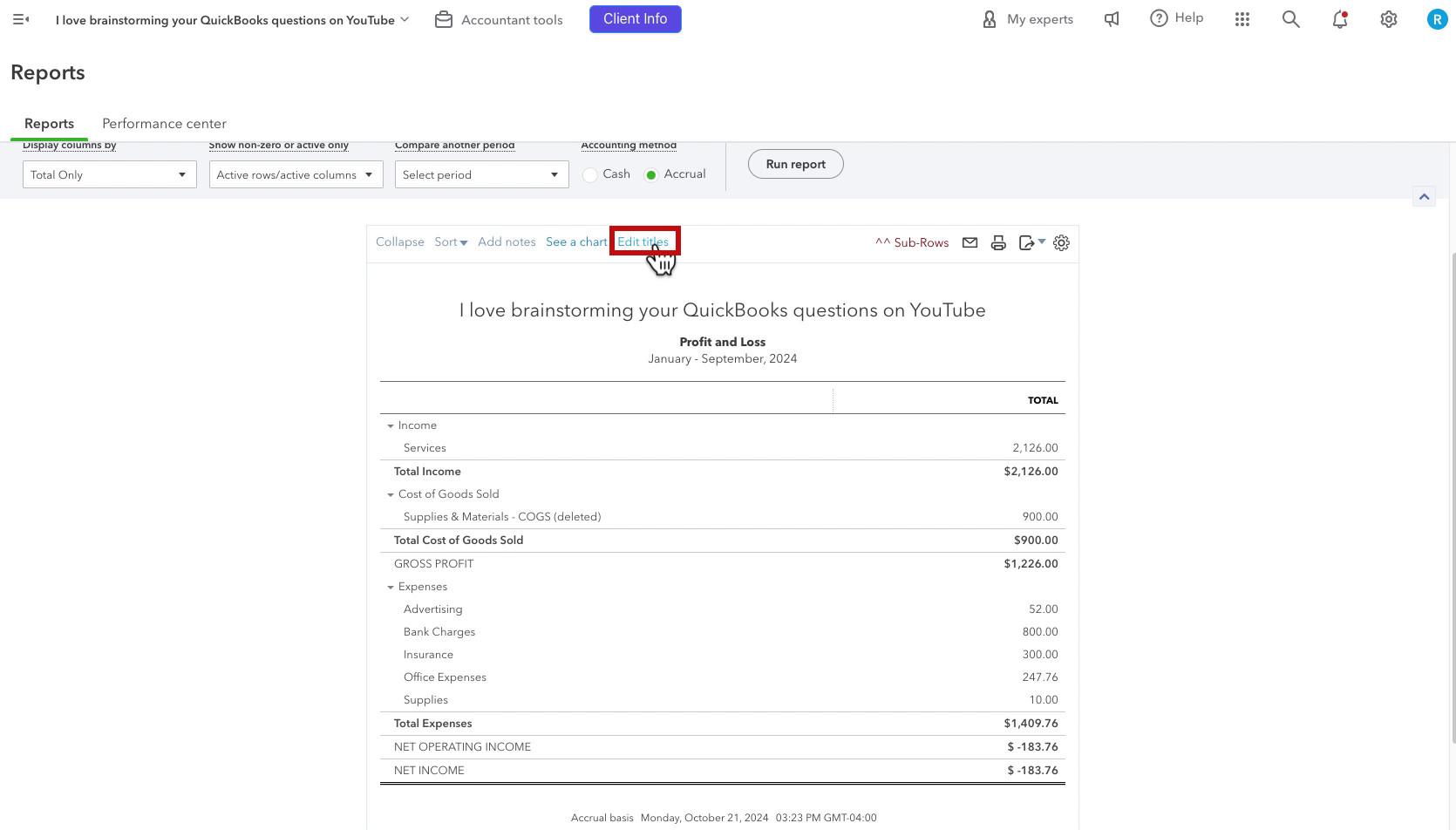Click the megaphone announcements icon
The width and height of the screenshot is (1456, 830).
coord(1112,19)
